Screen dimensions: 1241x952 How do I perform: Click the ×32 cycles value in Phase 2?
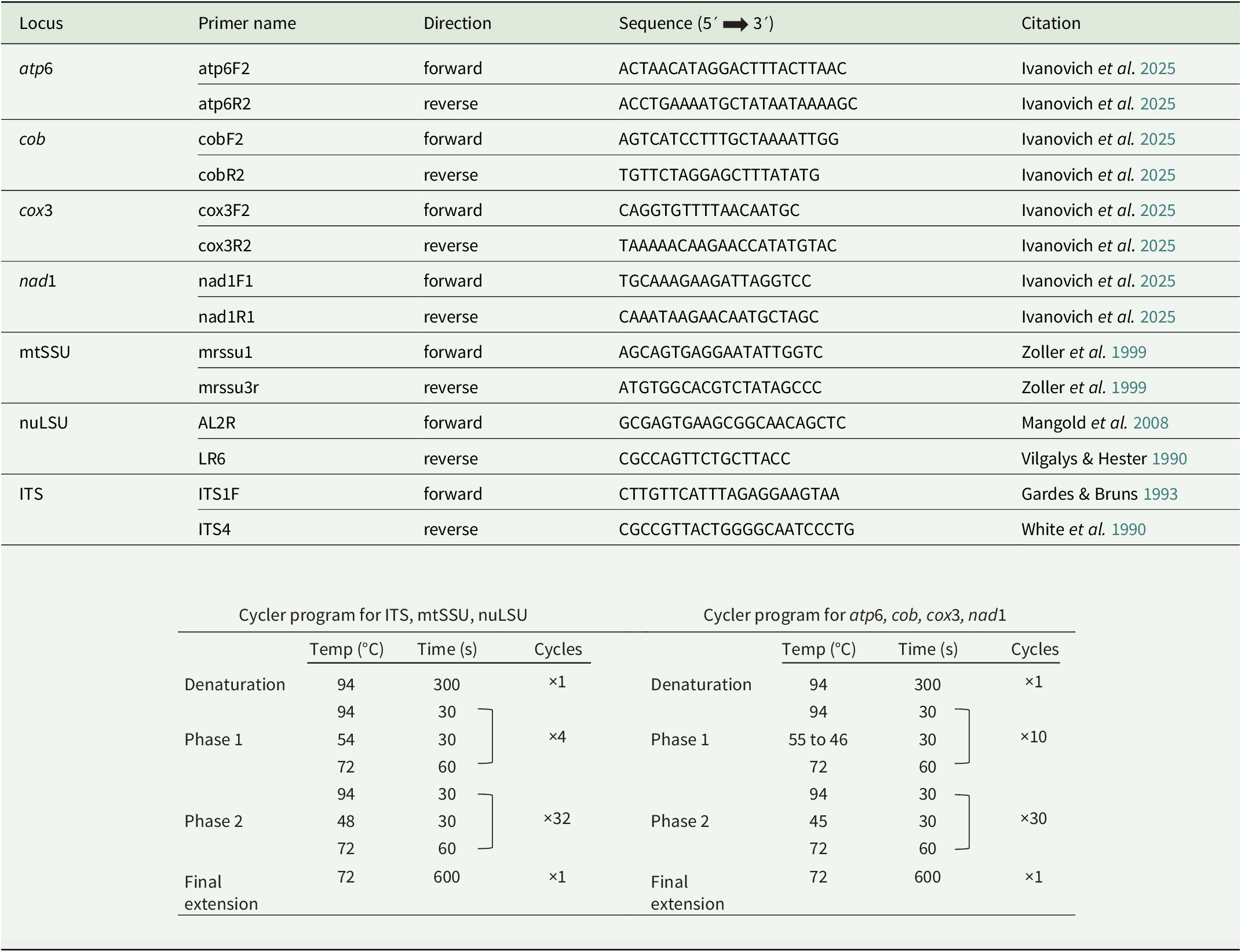557,818
